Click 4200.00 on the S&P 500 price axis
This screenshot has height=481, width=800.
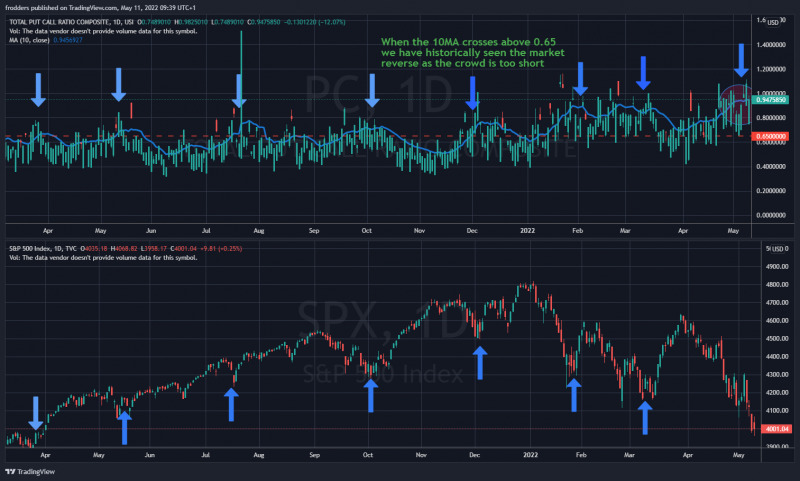tap(777, 393)
